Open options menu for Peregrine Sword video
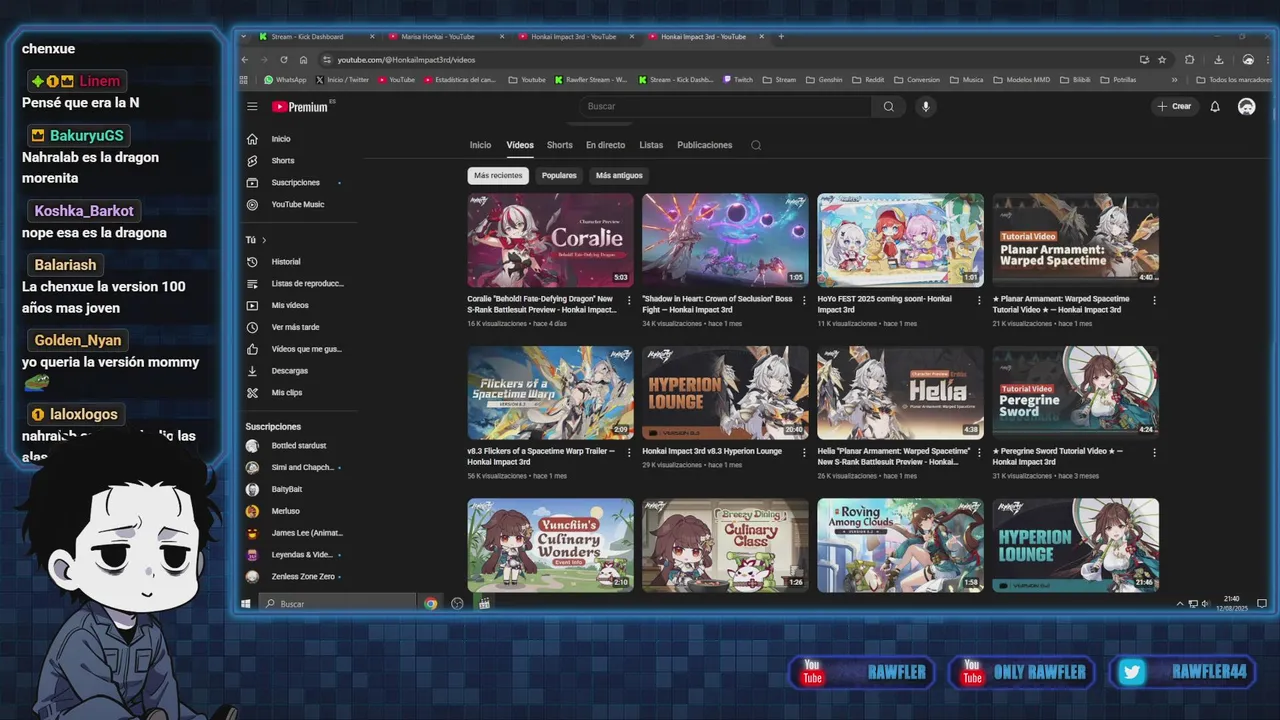The width and height of the screenshot is (1280, 720). pyautogui.click(x=1154, y=452)
